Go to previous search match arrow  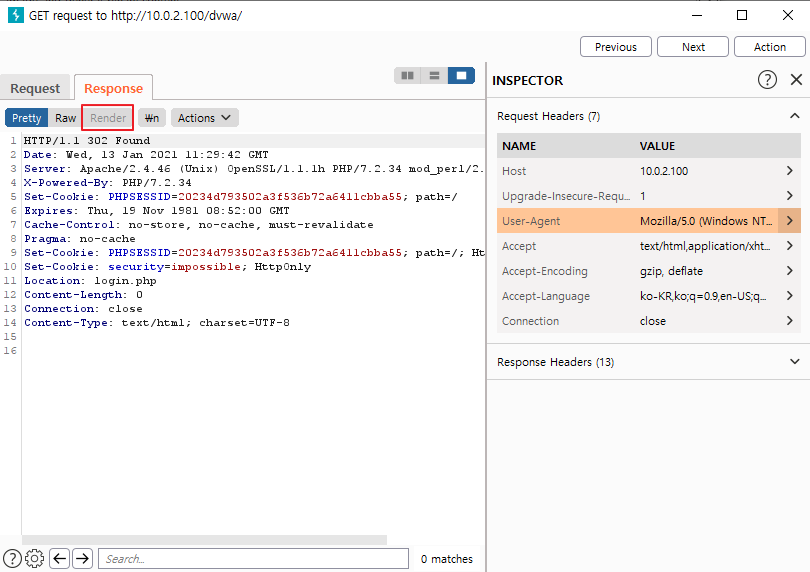pos(60,559)
